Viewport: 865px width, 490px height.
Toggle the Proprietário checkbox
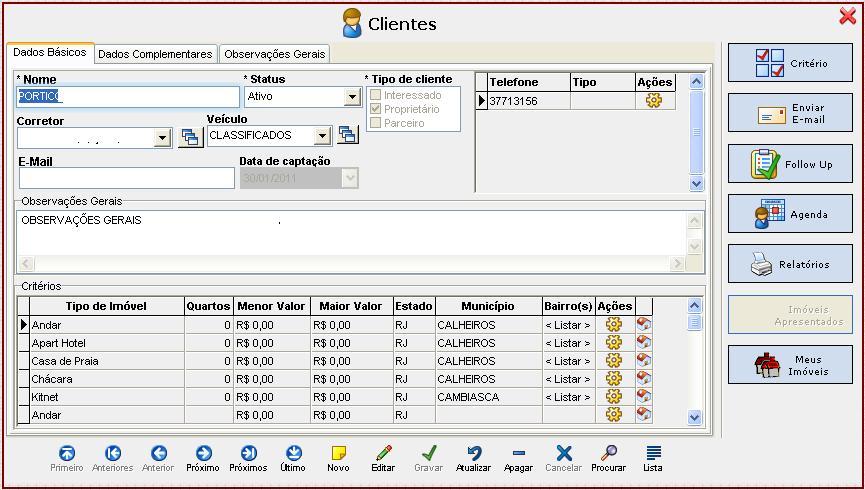click(376, 109)
